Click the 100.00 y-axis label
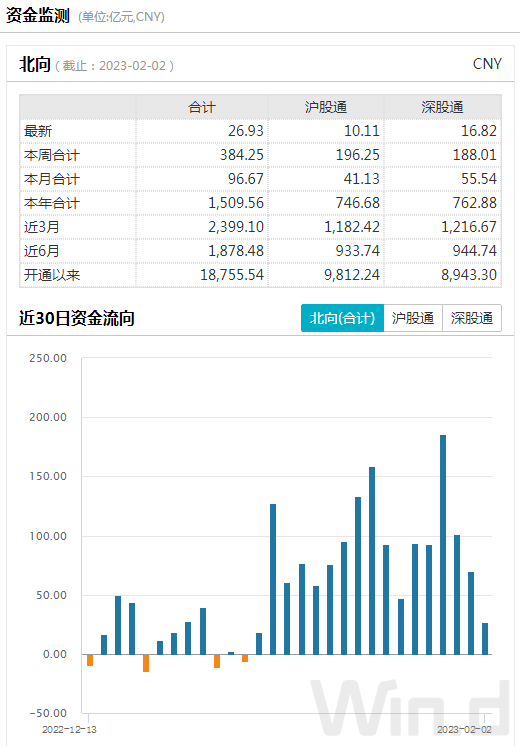Viewport: 520px width, 746px height. [48, 536]
